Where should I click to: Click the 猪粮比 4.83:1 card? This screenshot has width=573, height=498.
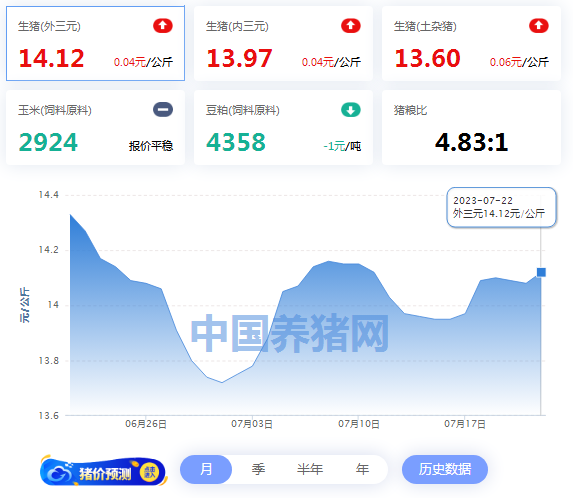471,128
